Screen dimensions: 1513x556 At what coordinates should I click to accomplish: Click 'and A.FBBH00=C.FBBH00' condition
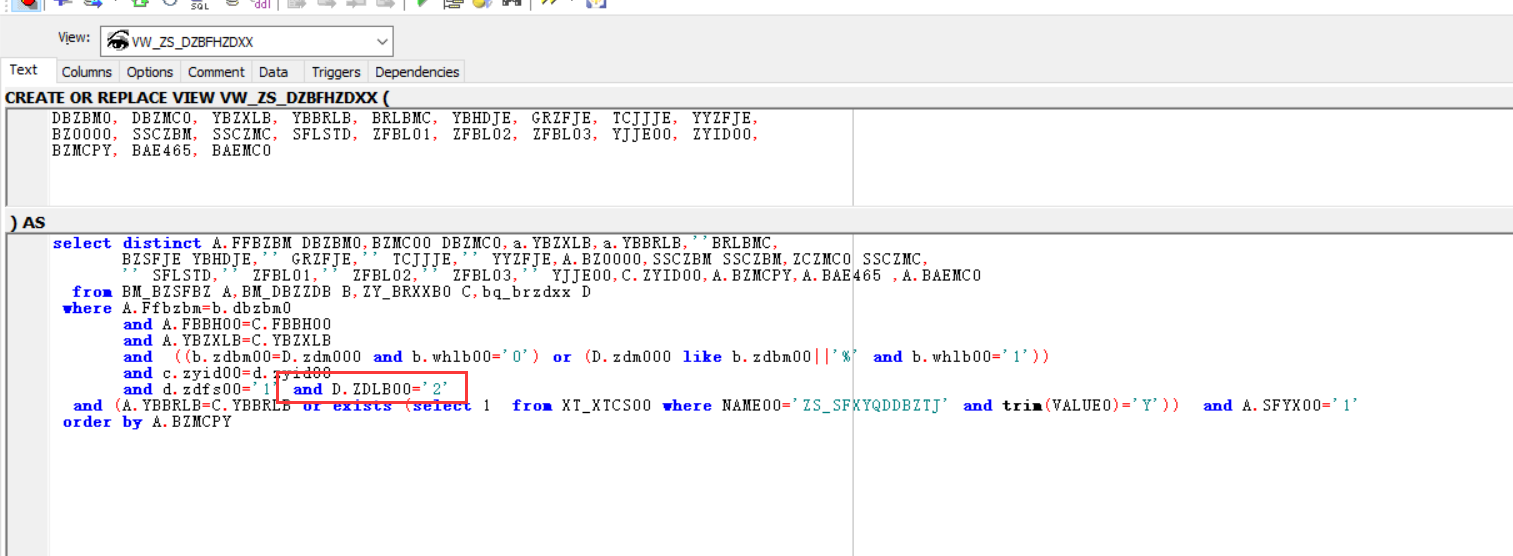[x=227, y=324]
